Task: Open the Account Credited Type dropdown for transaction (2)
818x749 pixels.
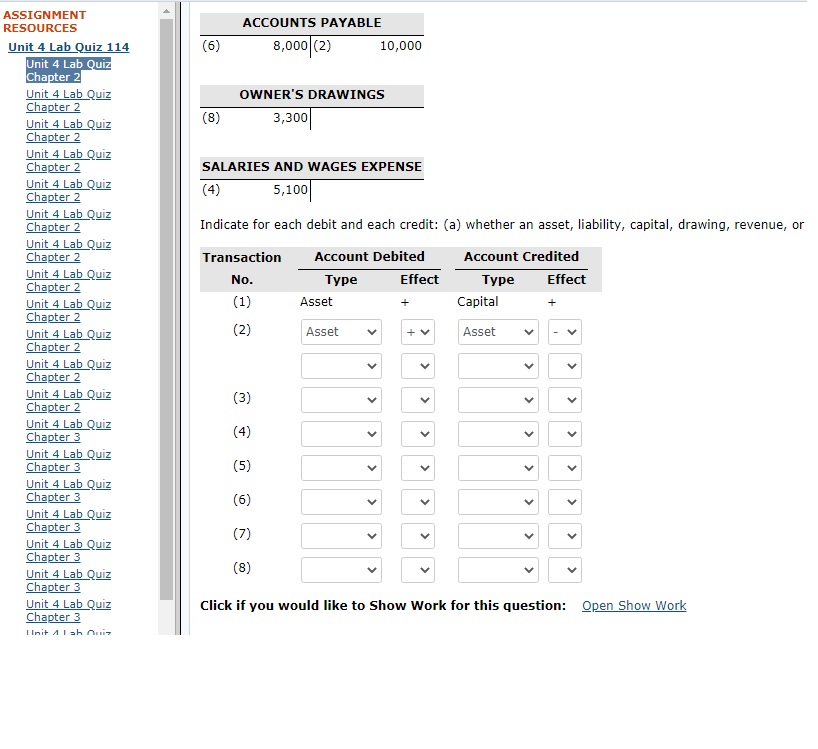Action: 497,331
